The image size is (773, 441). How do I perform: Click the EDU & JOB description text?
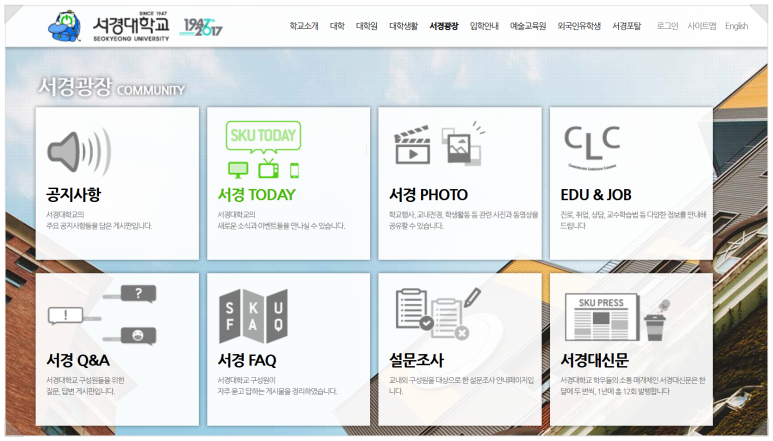click(x=633, y=220)
